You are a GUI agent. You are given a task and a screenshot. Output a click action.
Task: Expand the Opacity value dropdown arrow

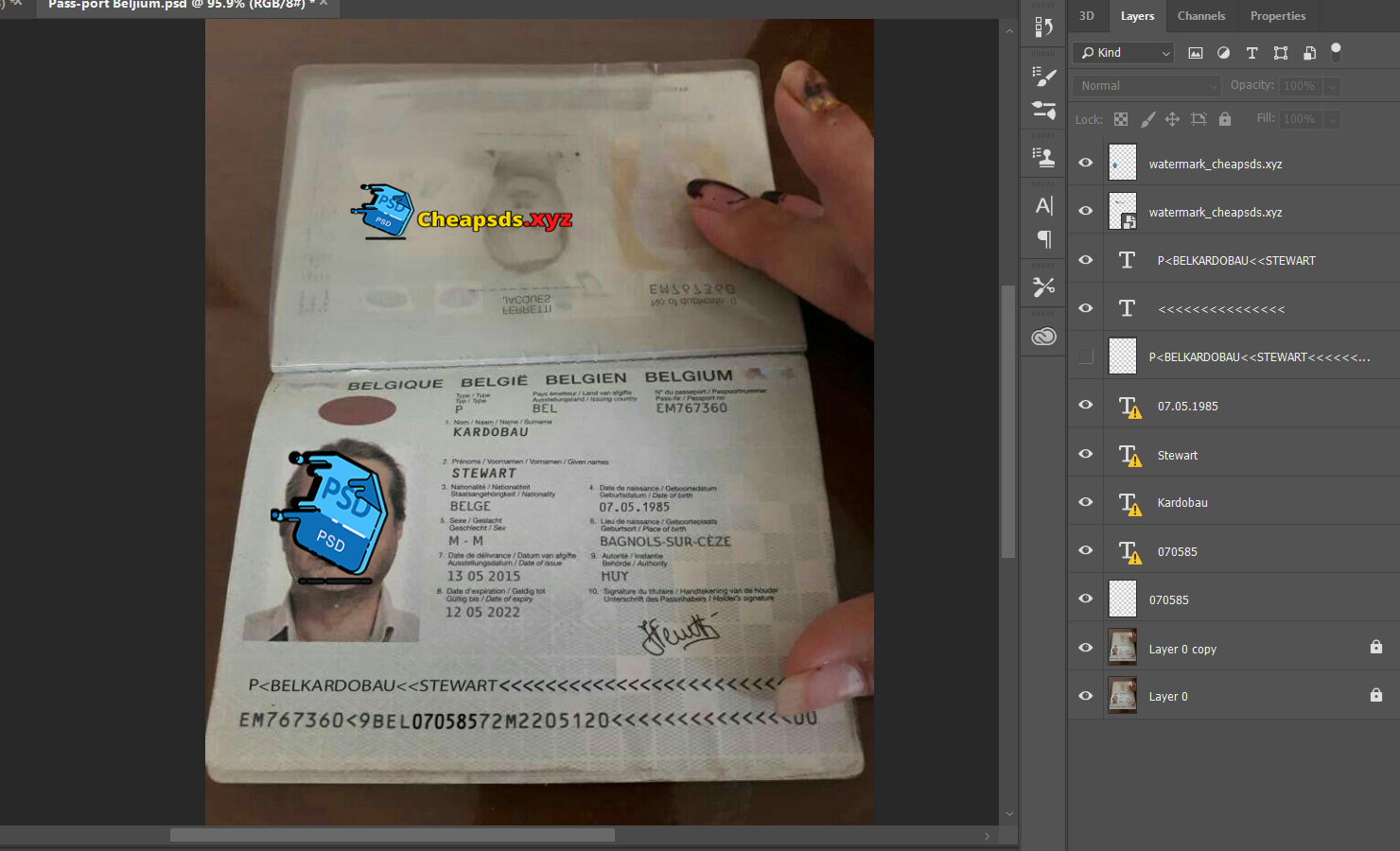(1332, 86)
